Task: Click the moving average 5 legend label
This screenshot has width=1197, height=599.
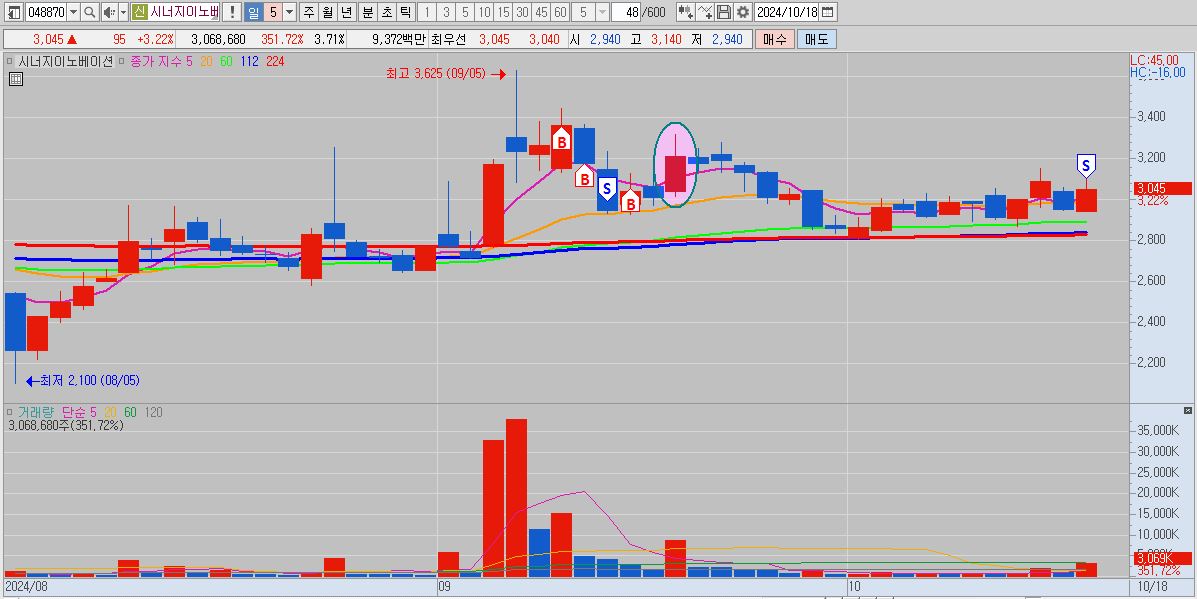Action: tap(189, 62)
